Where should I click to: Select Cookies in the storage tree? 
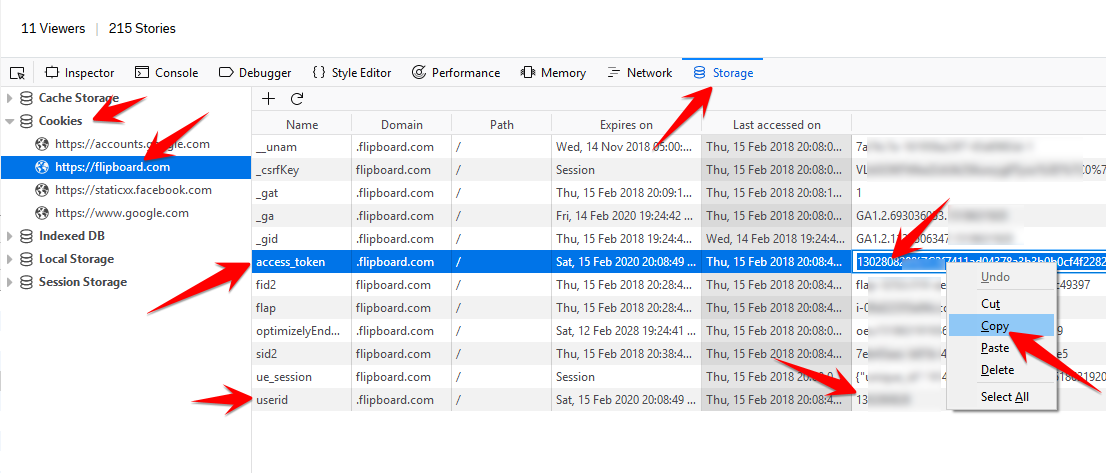(x=60, y=121)
